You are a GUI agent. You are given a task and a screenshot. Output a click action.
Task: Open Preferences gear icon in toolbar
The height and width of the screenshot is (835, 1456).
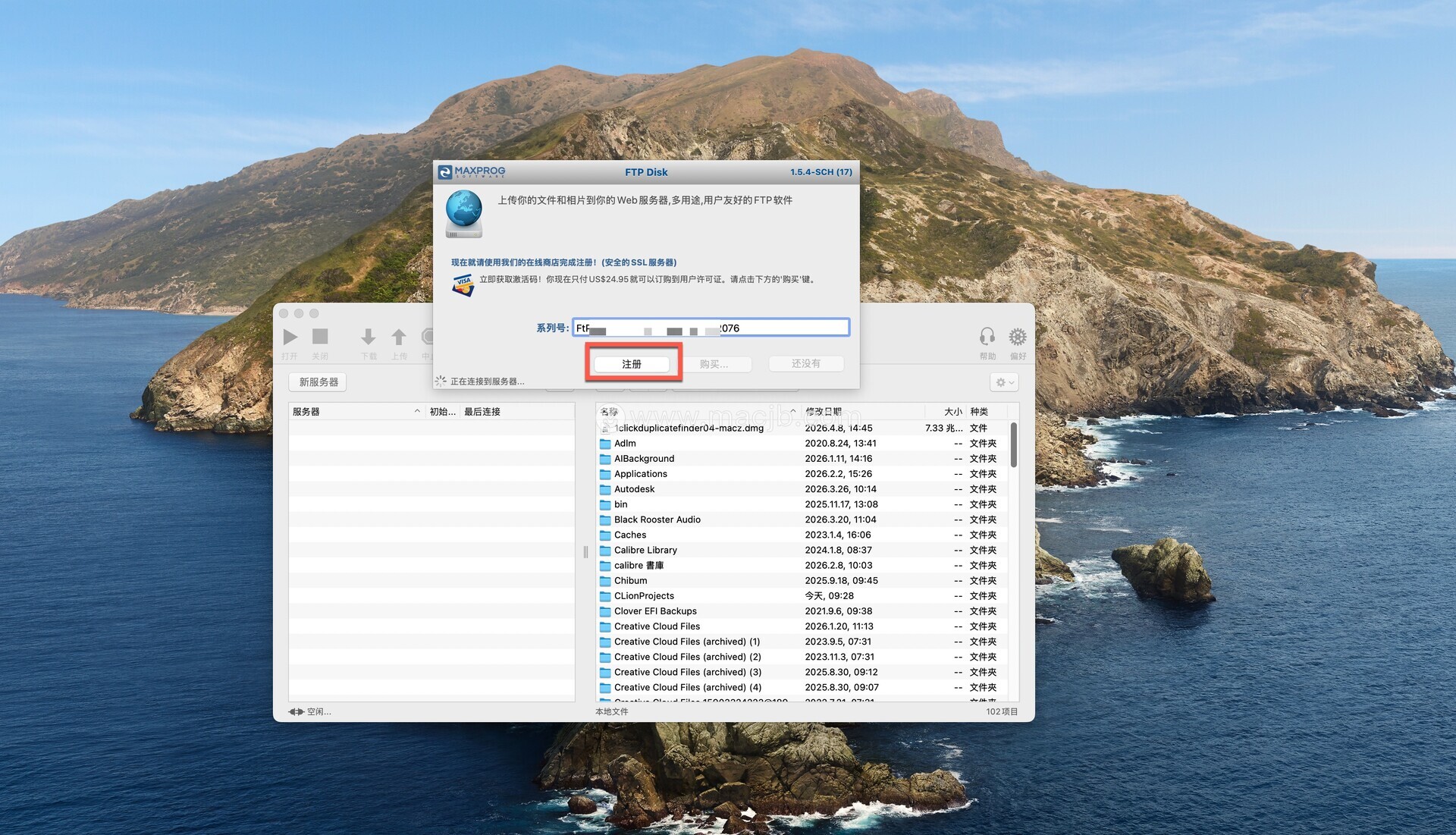pyautogui.click(x=1017, y=337)
